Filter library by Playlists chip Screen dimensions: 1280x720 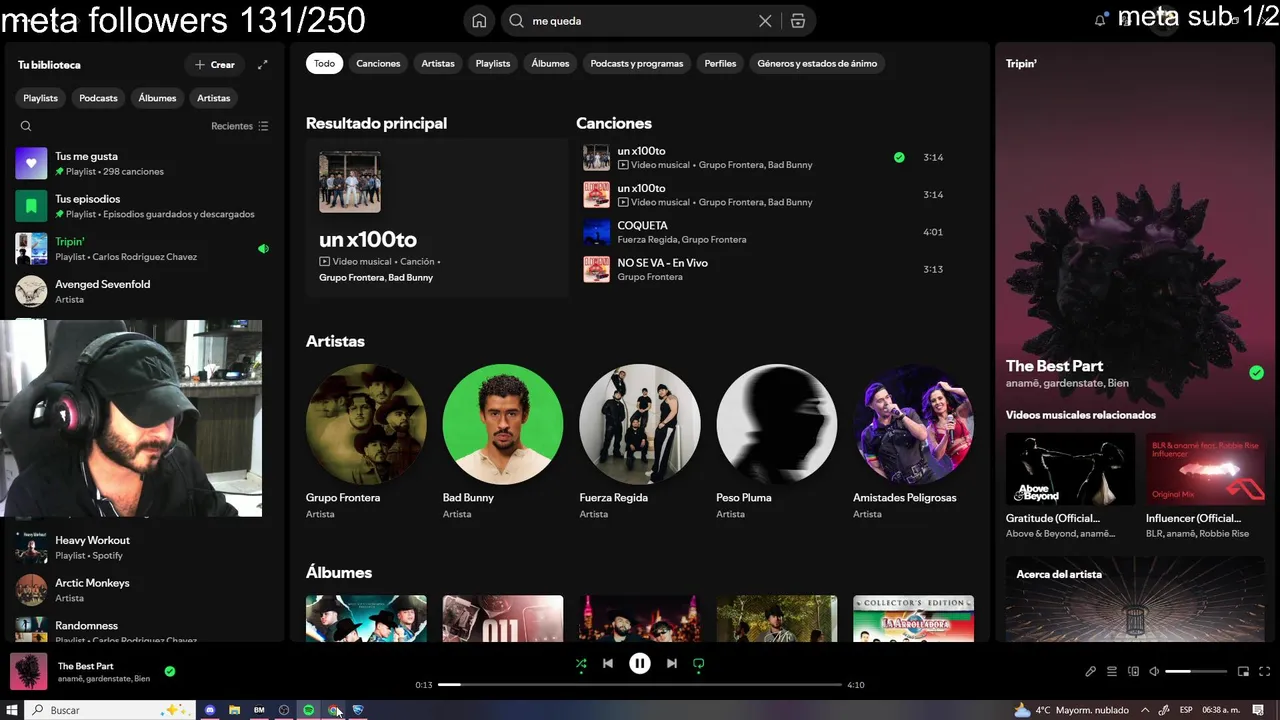[41, 98]
